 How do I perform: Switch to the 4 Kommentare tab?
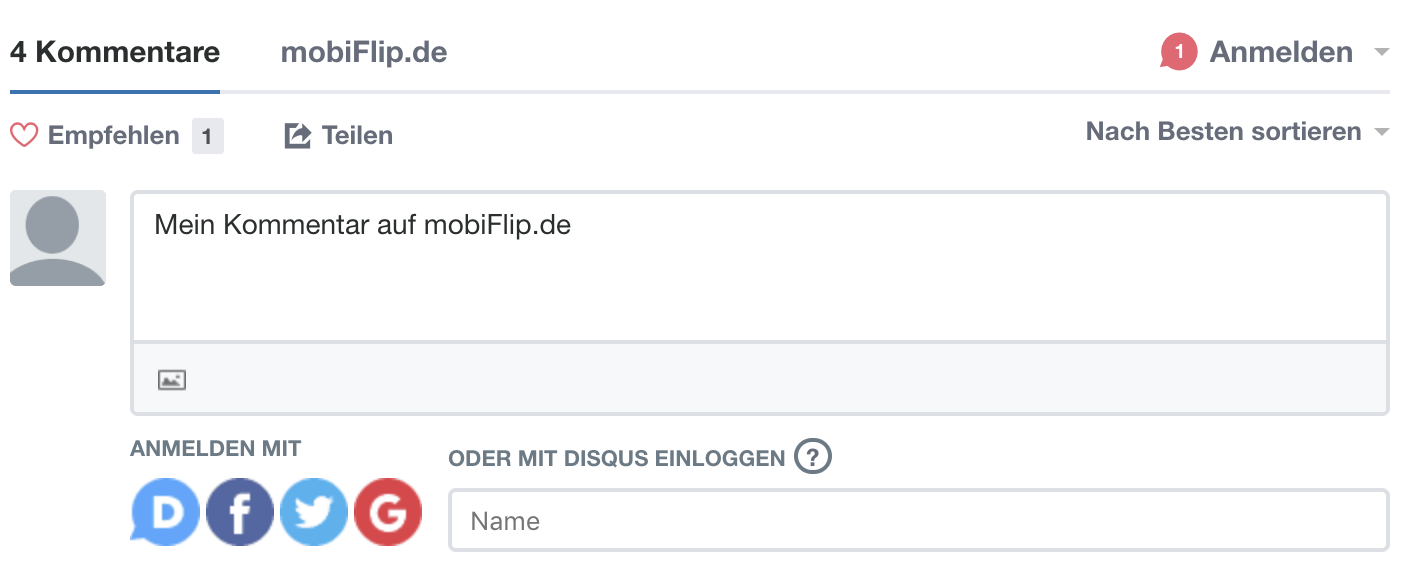tap(115, 52)
